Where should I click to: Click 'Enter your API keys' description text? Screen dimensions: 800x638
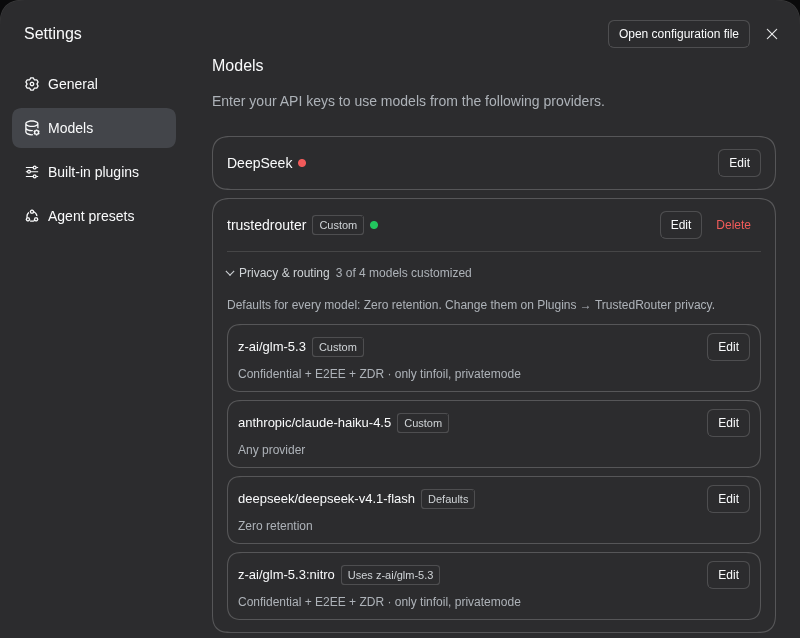pos(408,101)
